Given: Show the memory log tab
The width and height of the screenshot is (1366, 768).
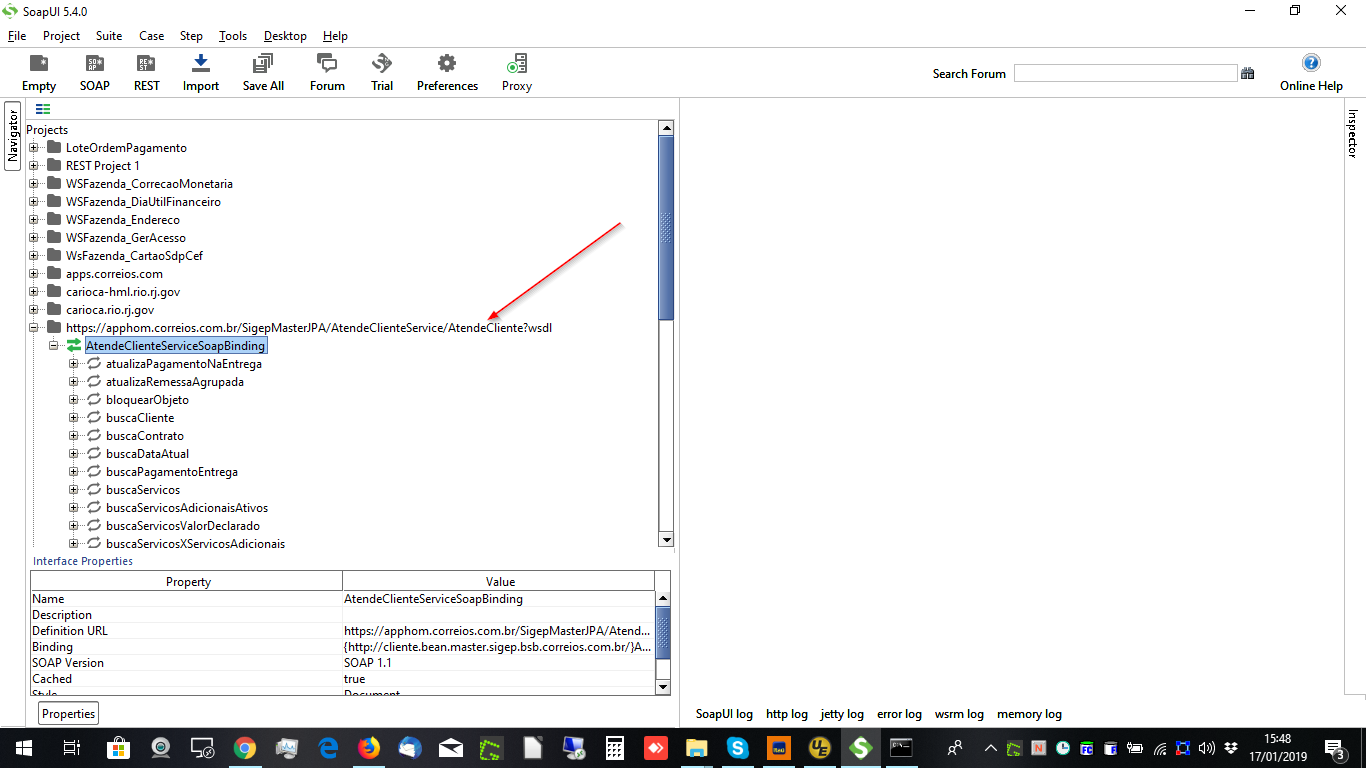Looking at the screenshot, I should [x=1029, y=714].
